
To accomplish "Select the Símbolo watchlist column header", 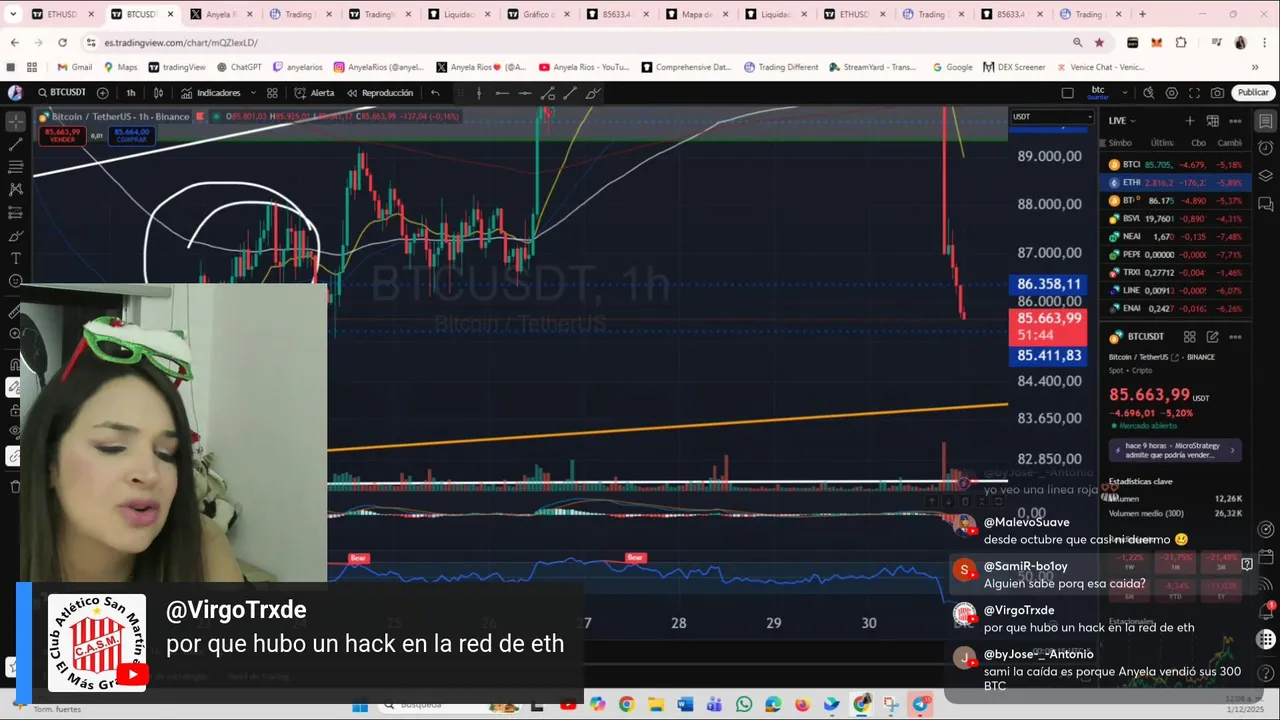I will (x=1120, y=143).
